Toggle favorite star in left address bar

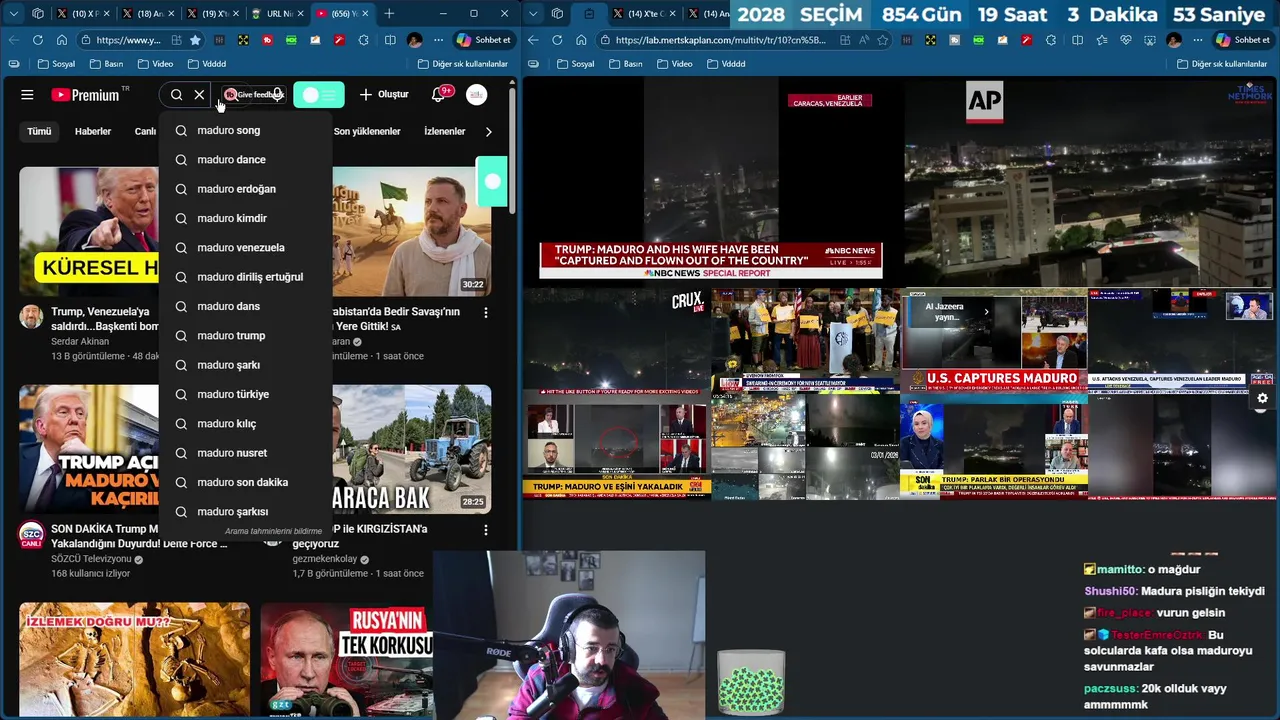pos(195,40)
